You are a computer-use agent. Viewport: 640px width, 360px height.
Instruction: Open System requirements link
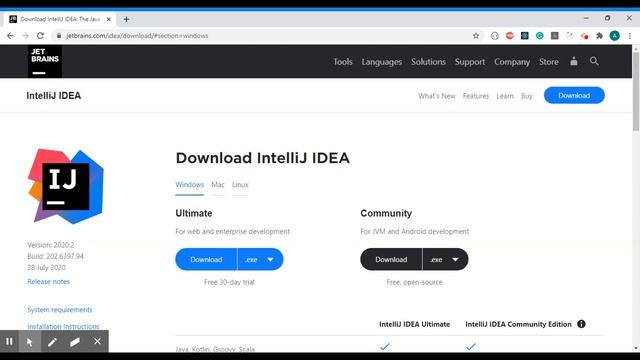60,310
